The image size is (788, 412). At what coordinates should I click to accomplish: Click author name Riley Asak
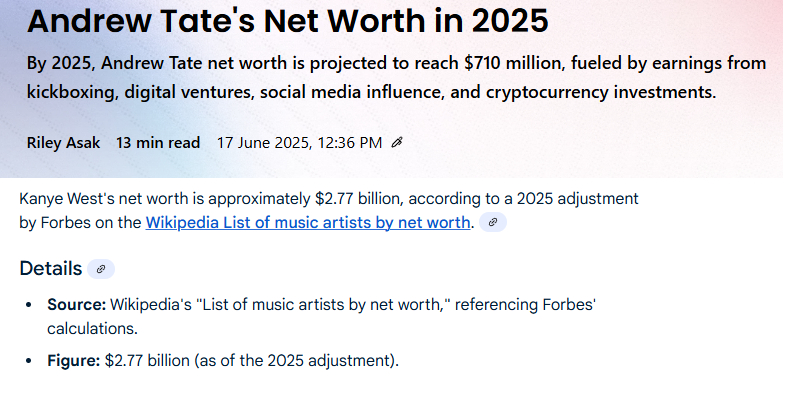pos(63,143)
